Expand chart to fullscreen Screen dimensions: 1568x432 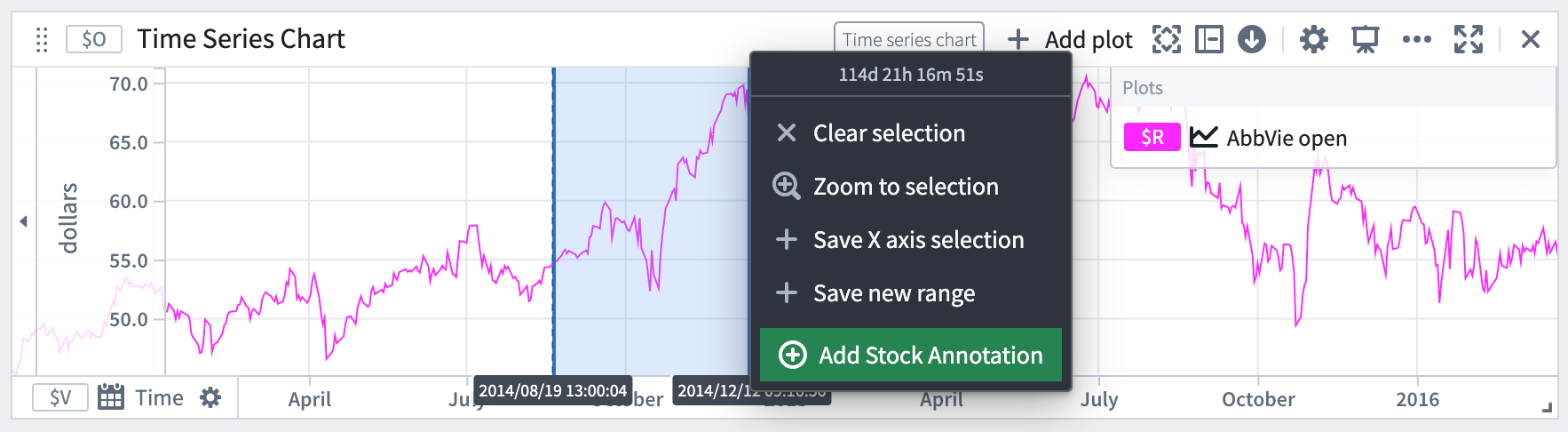pyautogui.click(x=1468, y=39)
